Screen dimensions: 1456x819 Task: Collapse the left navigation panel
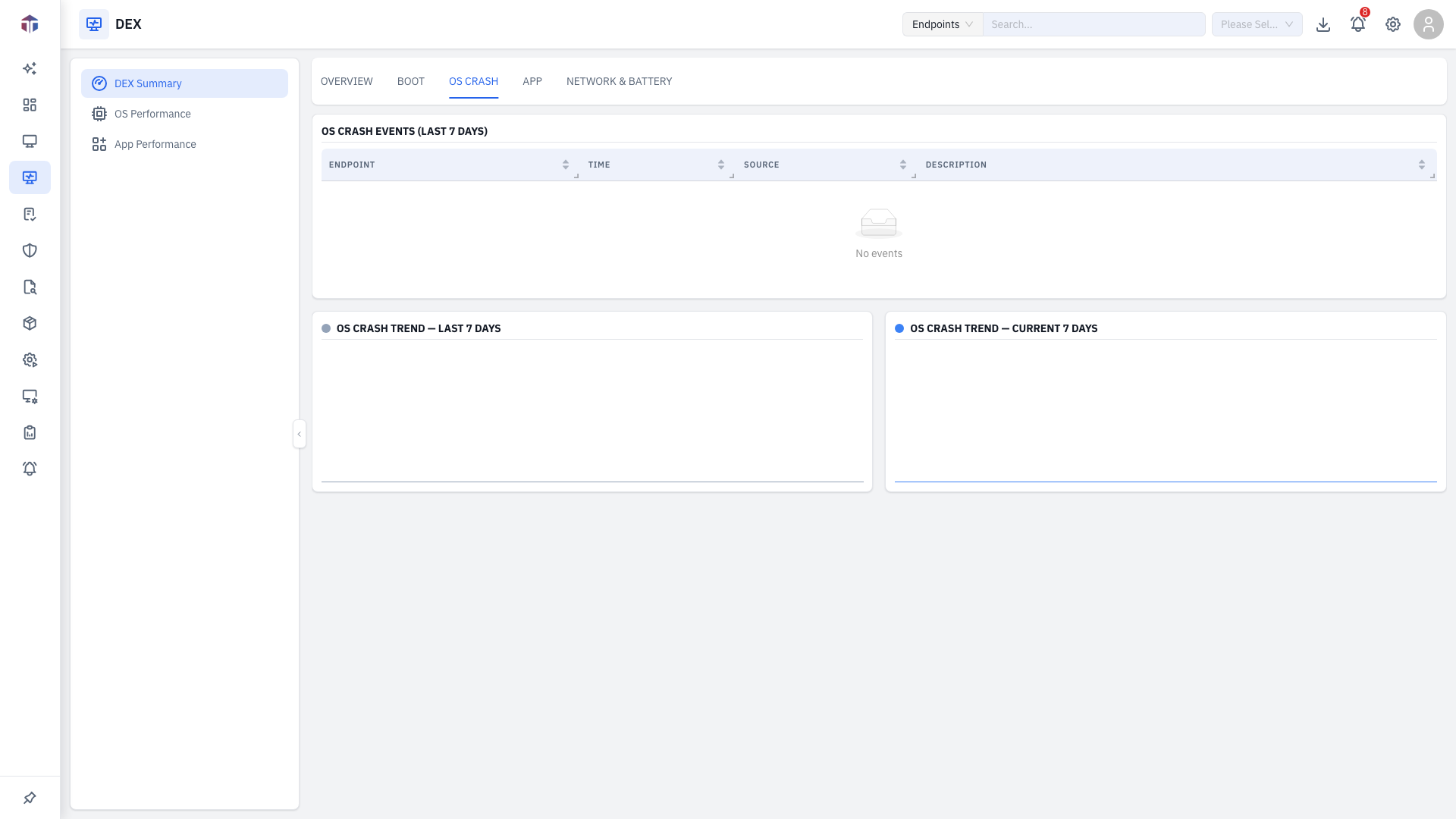(x=300, y=434)
